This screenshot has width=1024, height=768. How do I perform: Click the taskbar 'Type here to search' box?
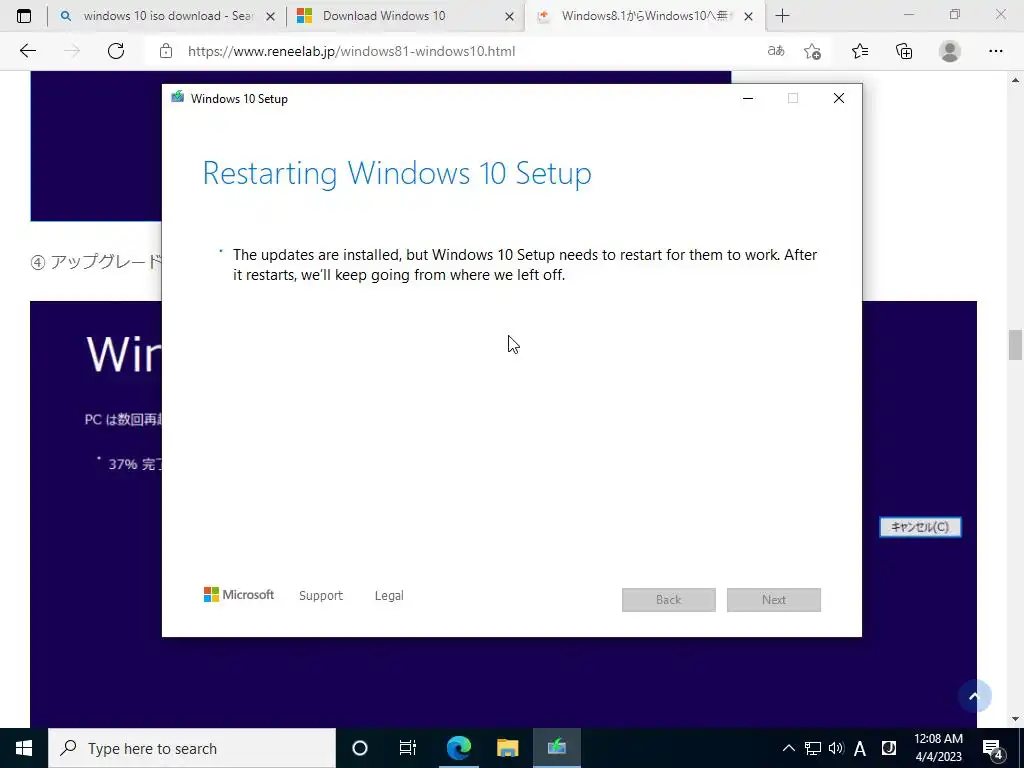click(191, 748)
